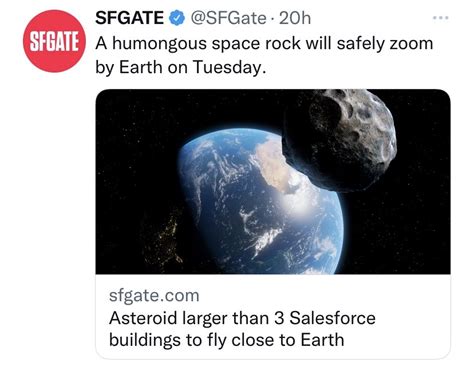
Task: Click the sfgate.com domain label in card
Action: pos(154,296)
